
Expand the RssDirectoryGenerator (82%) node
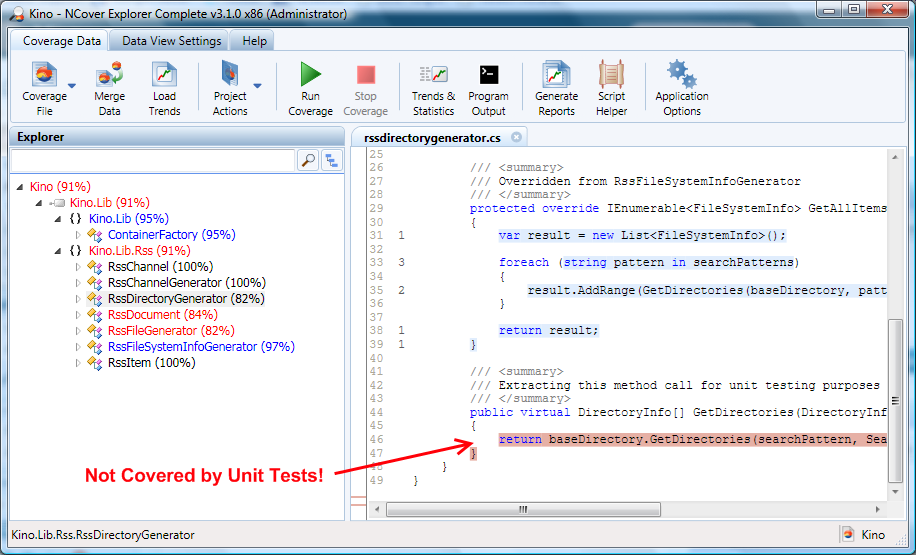(78, 299)
